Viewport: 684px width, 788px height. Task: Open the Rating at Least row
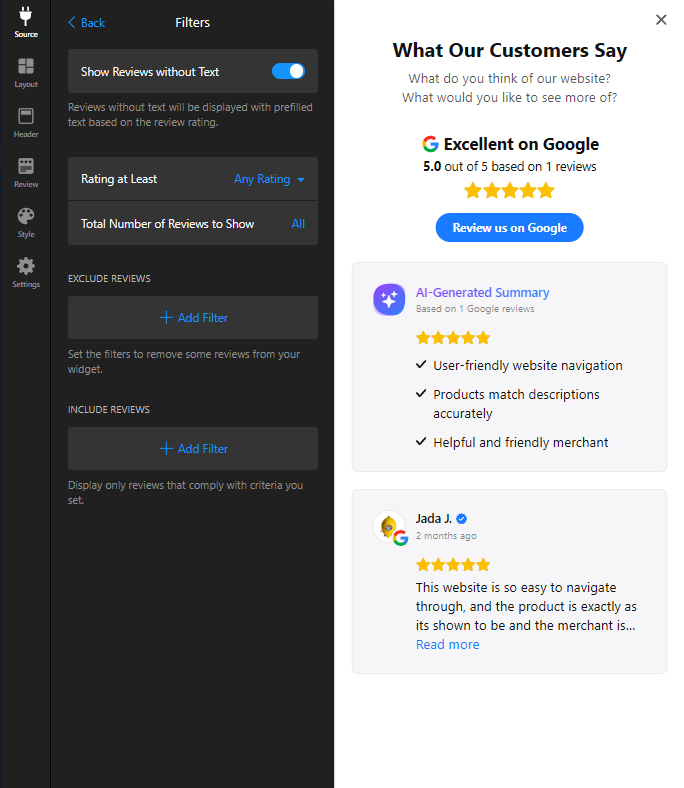193,179
